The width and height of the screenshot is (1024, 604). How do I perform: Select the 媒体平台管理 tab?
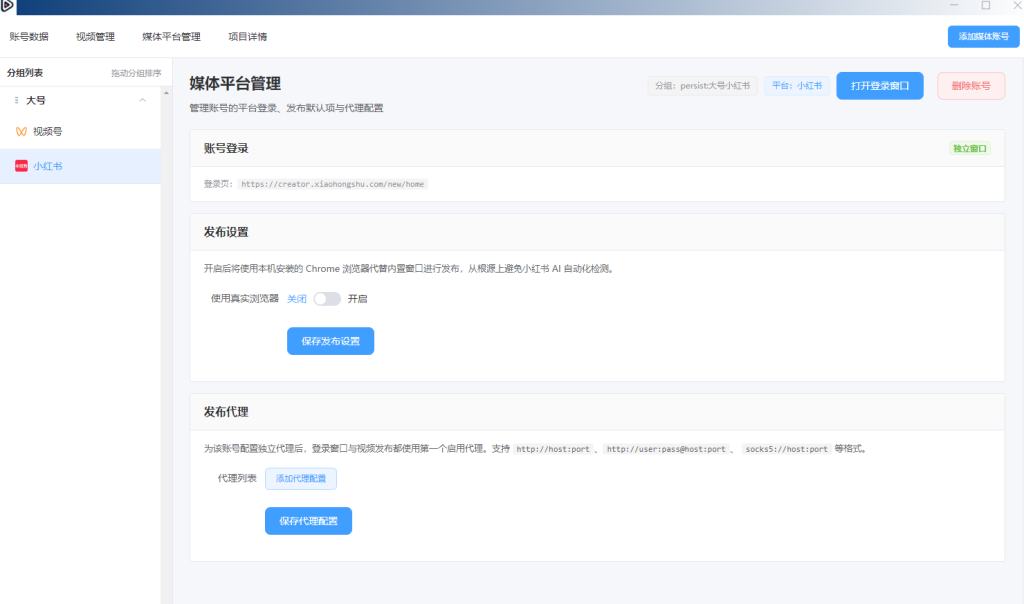[171, 37]
